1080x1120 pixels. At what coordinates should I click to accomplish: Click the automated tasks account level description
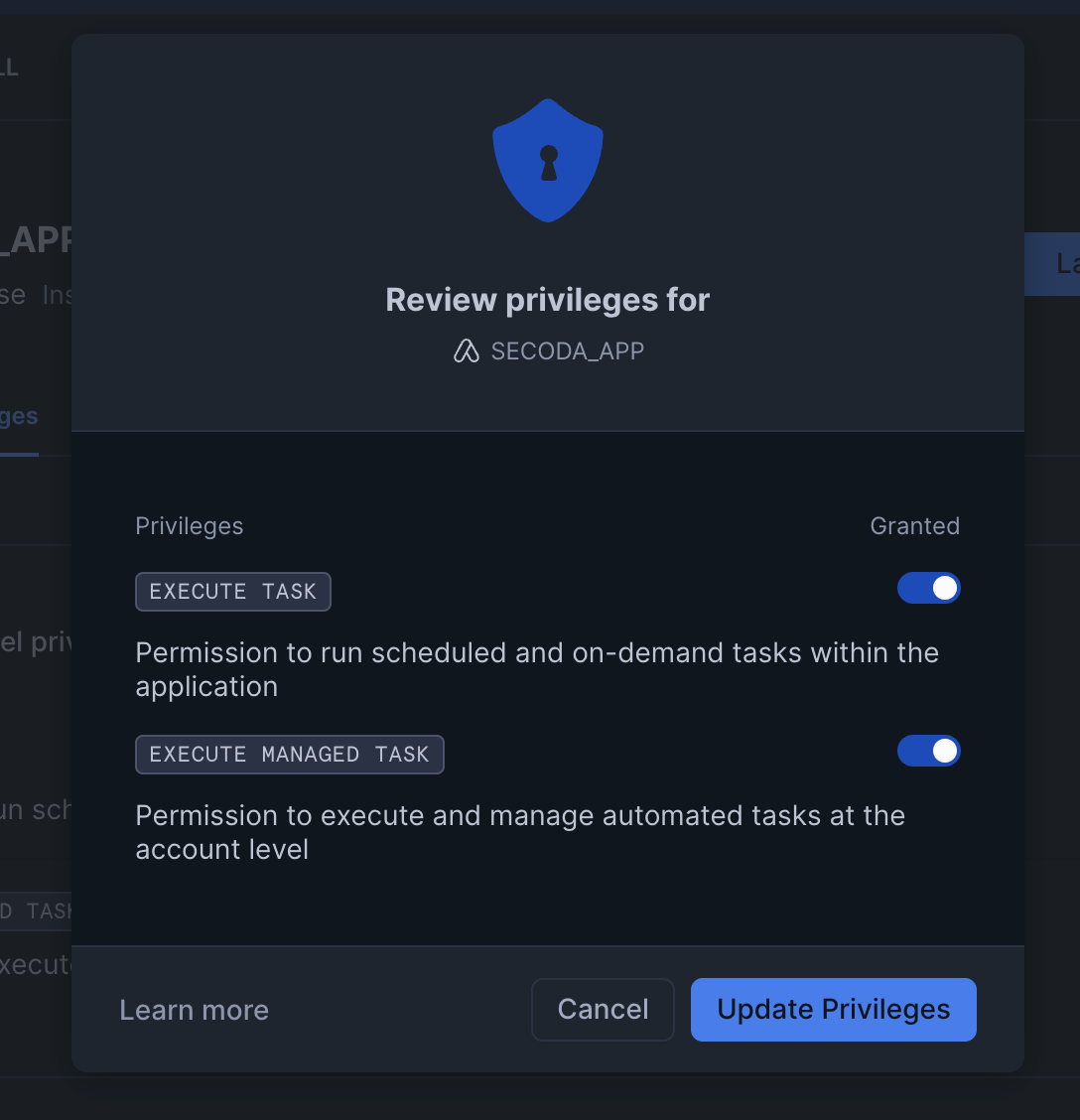click(x=519, y=832)
